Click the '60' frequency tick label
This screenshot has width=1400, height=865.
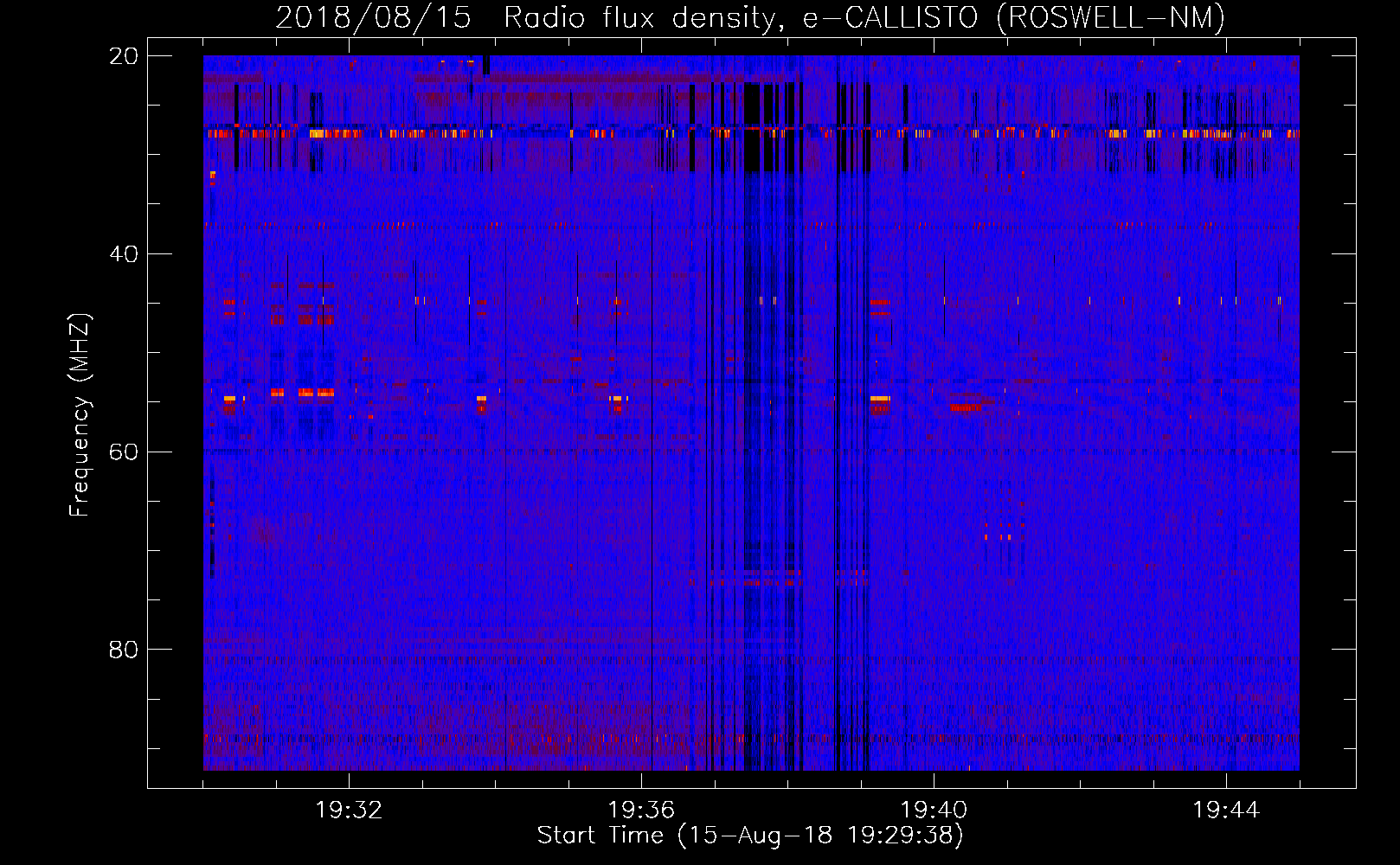124,452
